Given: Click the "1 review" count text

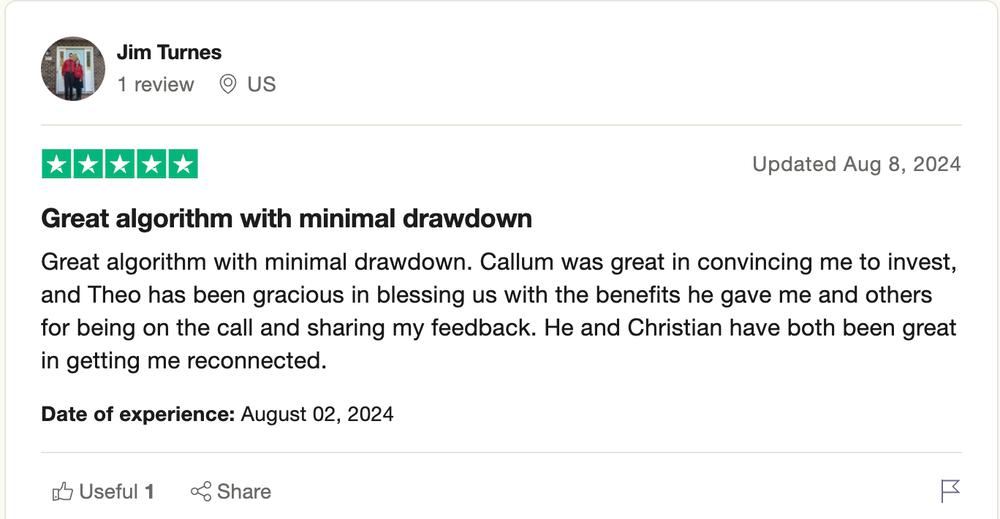Looking at the screenshot, I should (156, 84).
